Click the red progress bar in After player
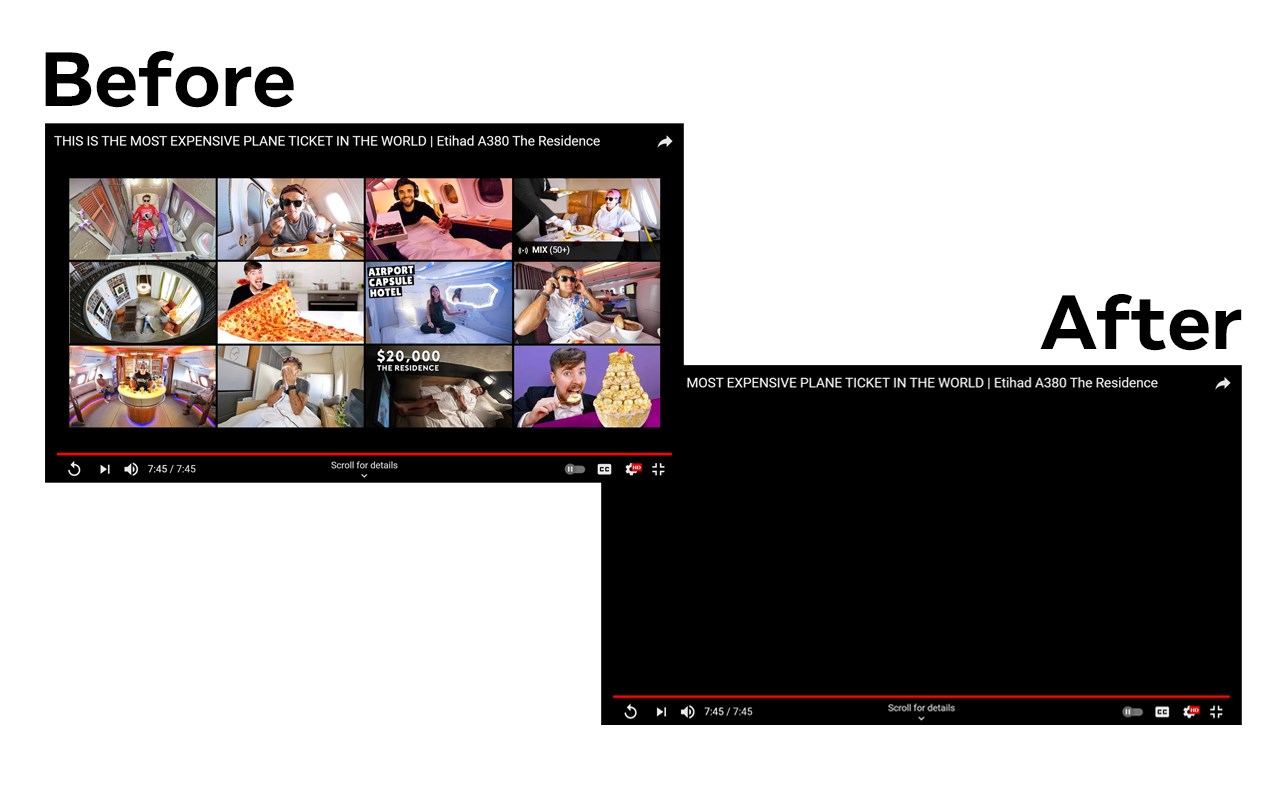 (921, 696)
